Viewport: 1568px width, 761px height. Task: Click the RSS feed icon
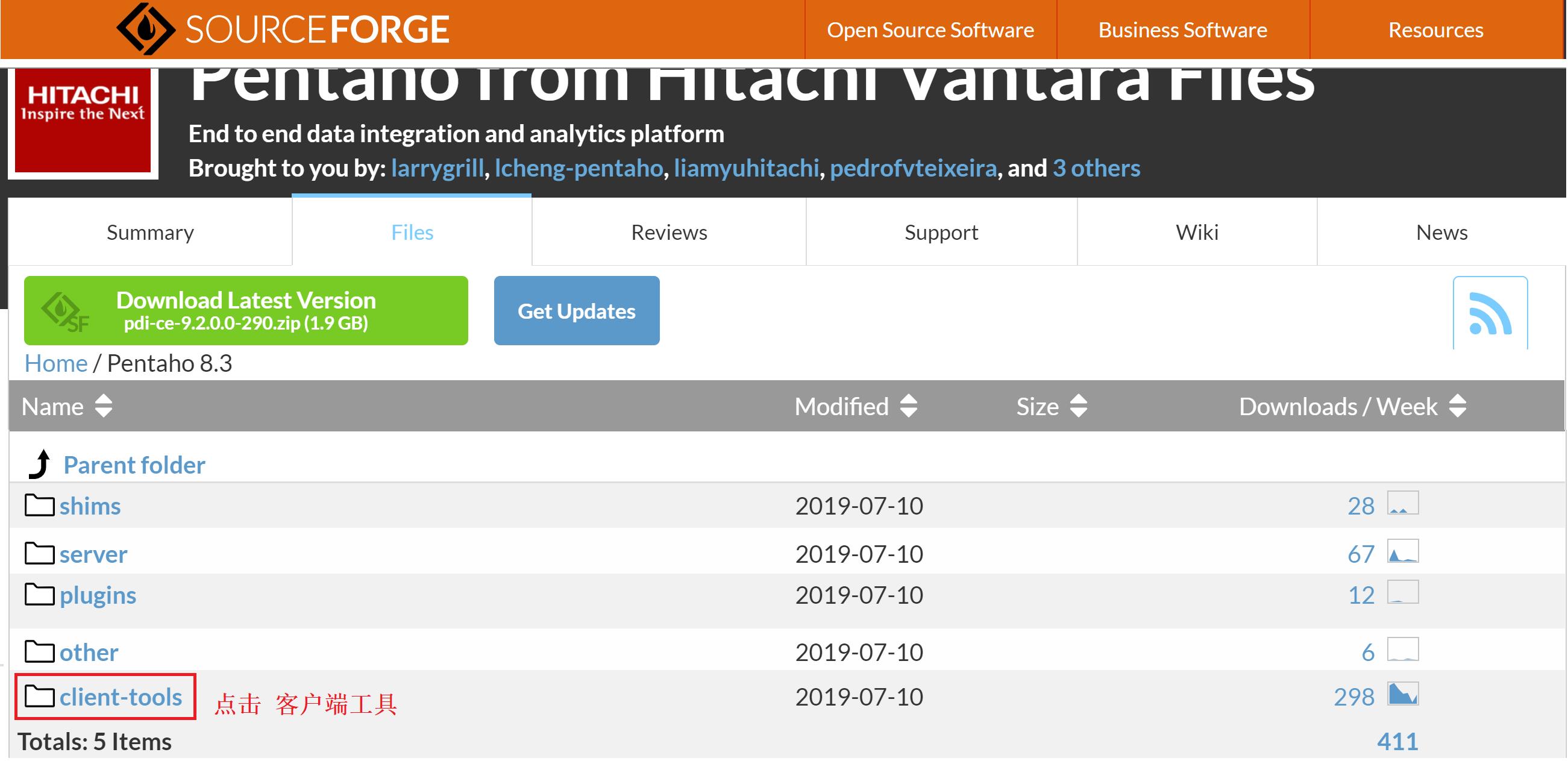1490,313
